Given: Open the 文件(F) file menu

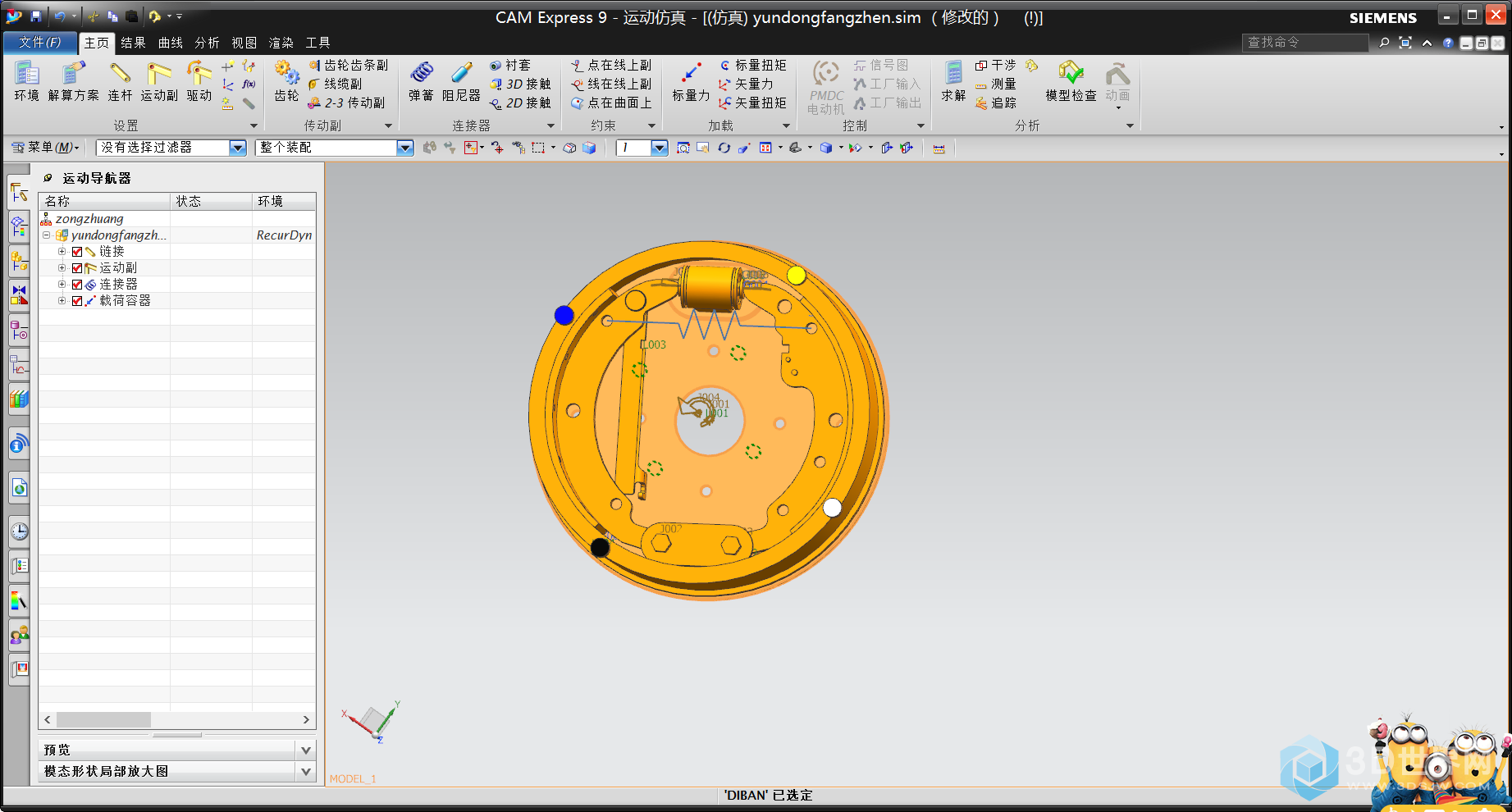Looking at the screenshot, I should point(39,43).
